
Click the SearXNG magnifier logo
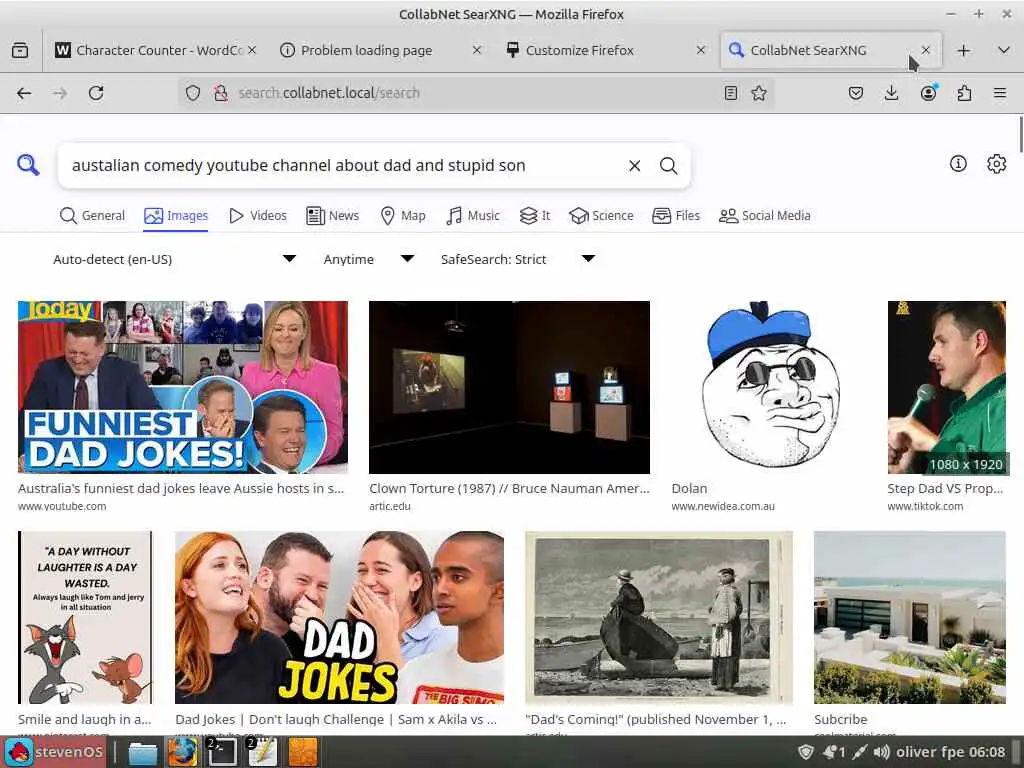point(28,165)
